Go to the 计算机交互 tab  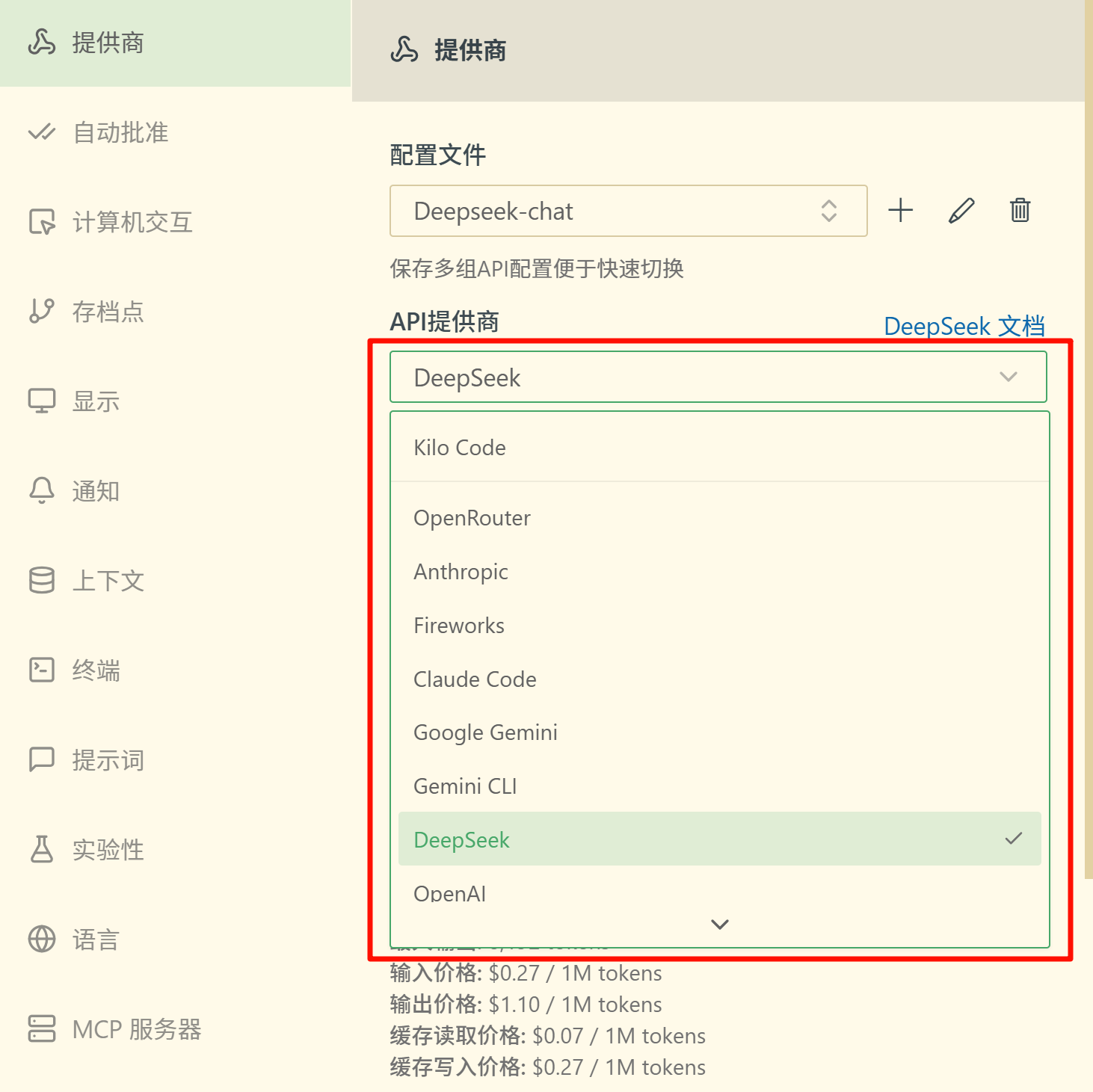click(x=176, y=222)
